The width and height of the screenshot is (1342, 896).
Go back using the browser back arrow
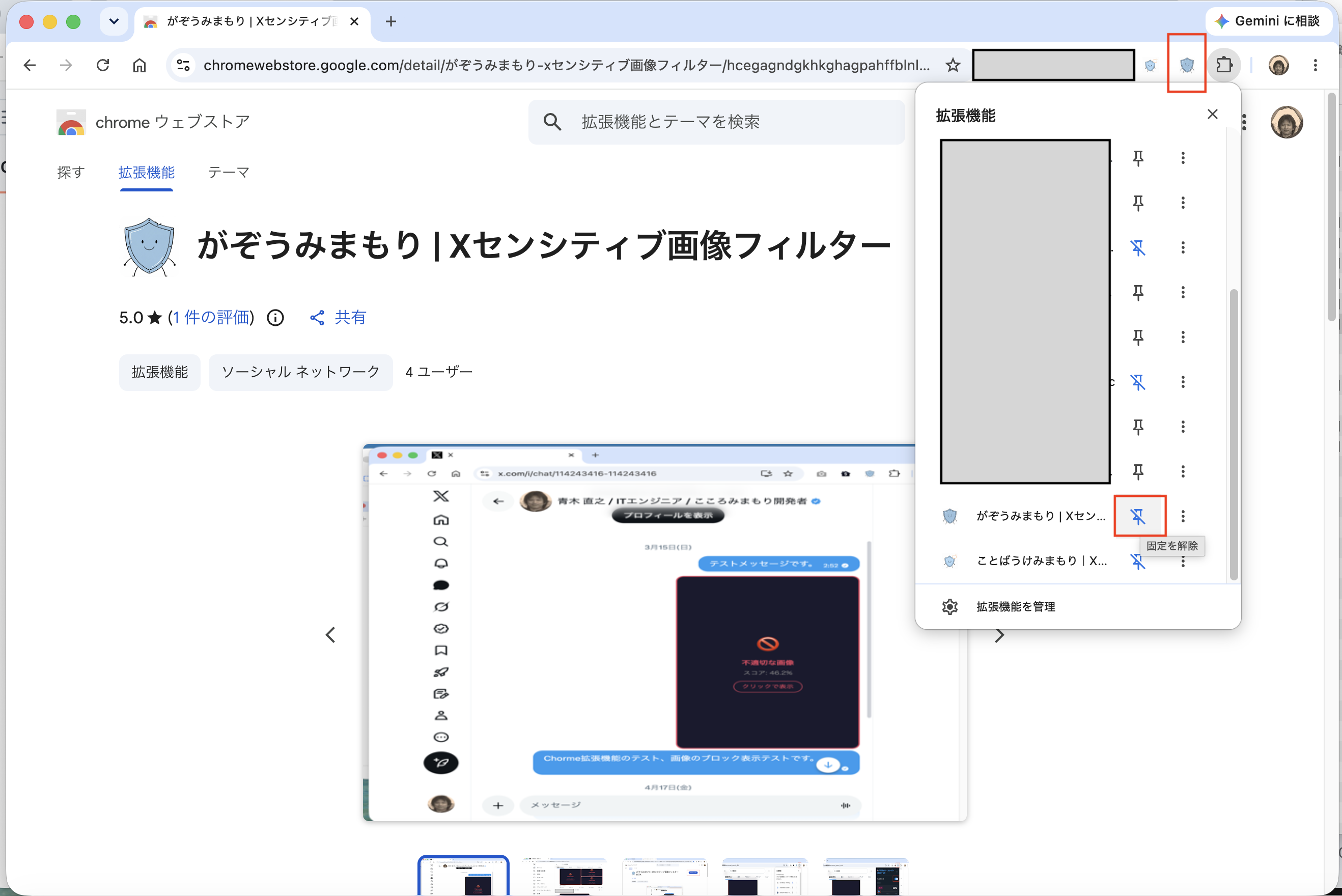[x=30, y=65]
